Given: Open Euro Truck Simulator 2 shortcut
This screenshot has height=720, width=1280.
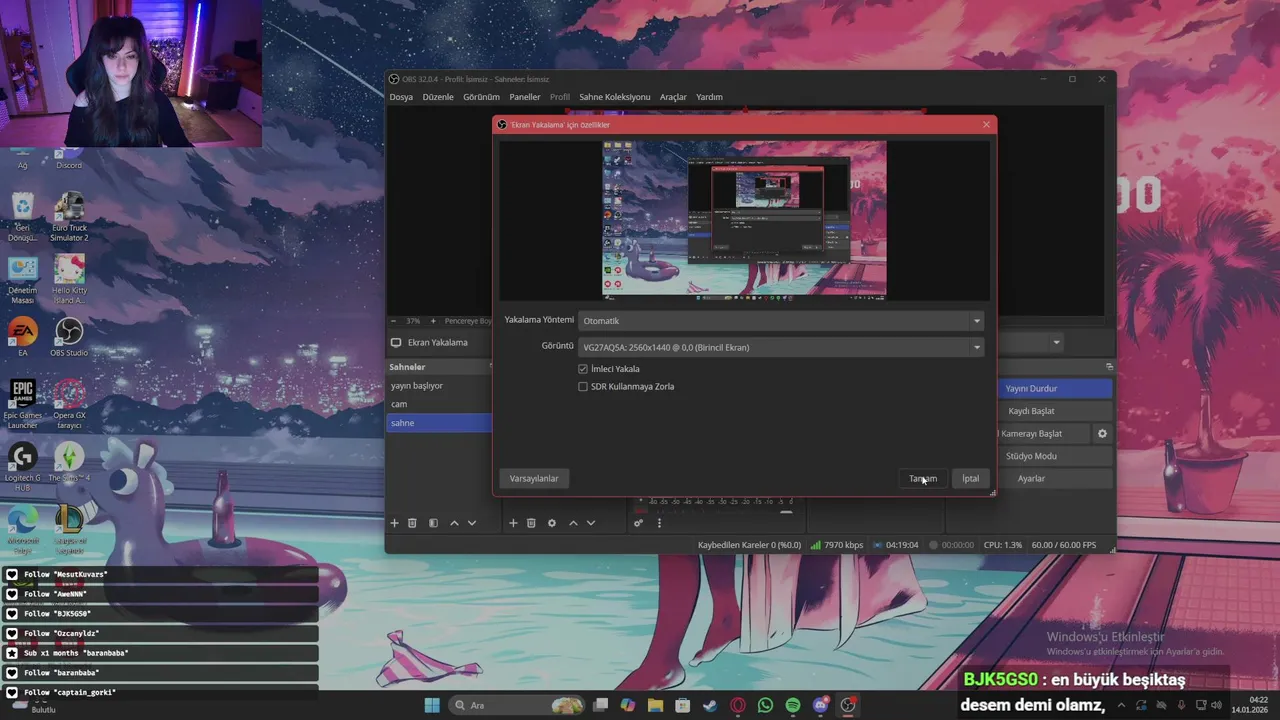Looking at the screenshot, I should pyautogui.click(x=69, y=217).
